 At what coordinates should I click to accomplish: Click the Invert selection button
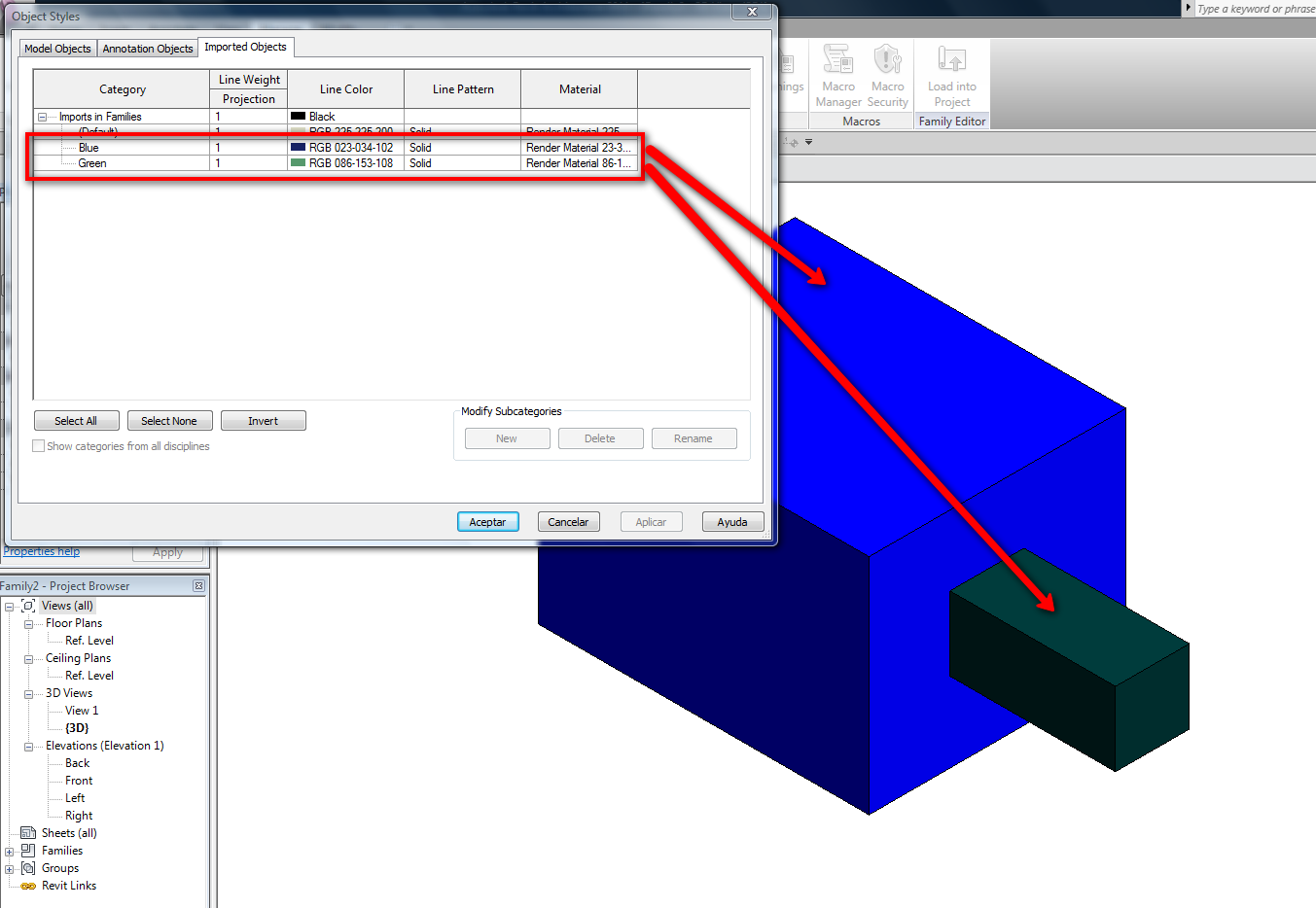(x=263, y=421)
